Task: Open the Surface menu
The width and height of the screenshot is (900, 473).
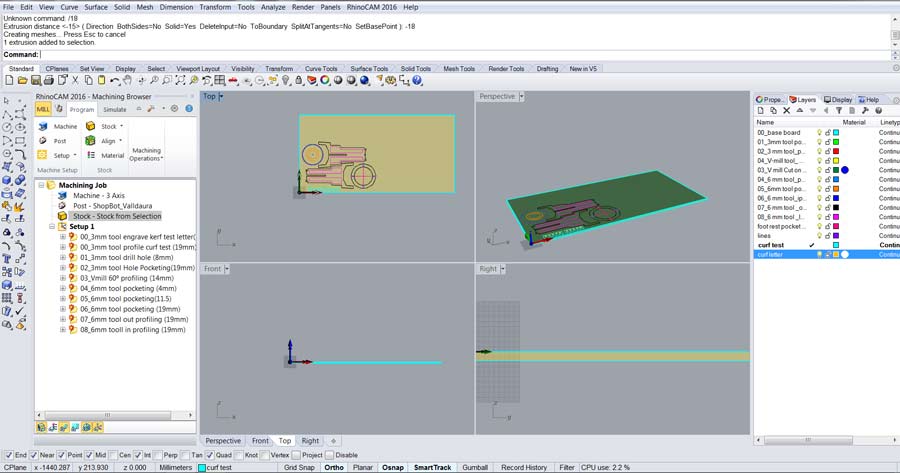Action: (96, 7)
